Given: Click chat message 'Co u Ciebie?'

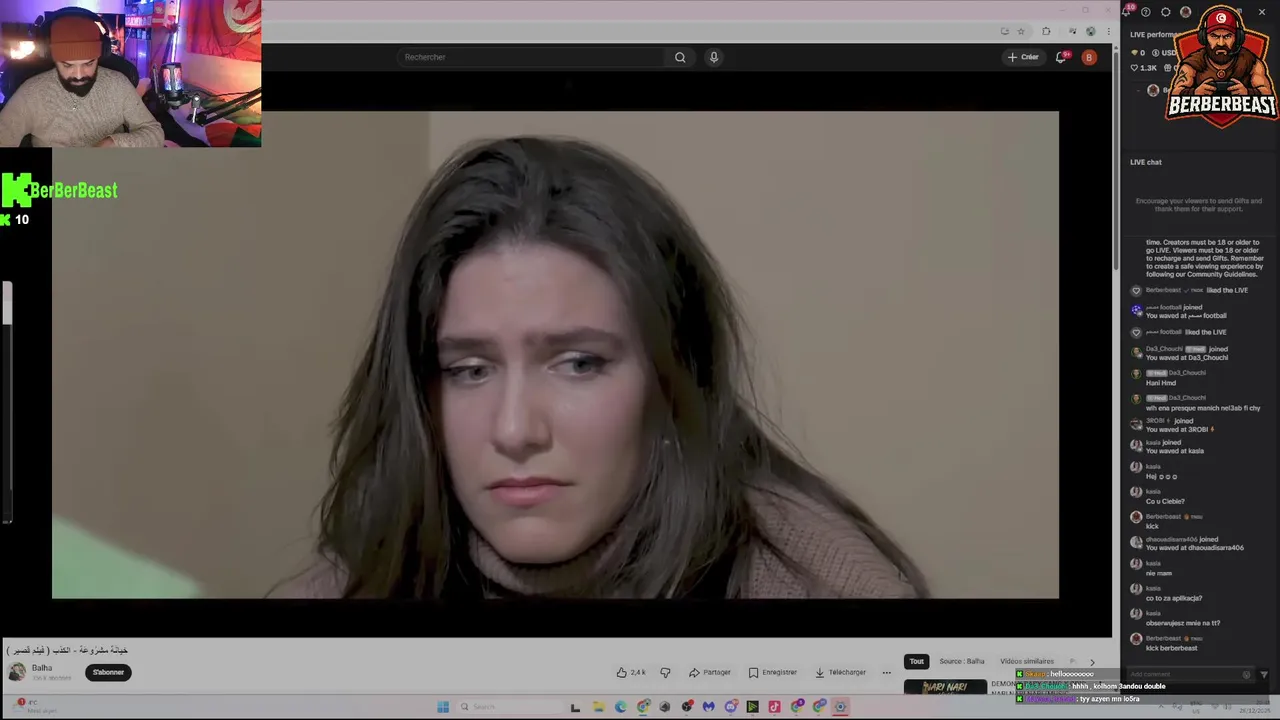Looking at the screenshot, I should pyautogui.click(x=1165, y=501).
